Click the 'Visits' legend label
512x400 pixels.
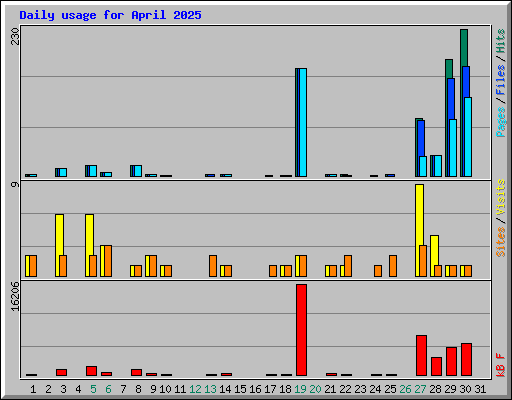click(501, 198)
